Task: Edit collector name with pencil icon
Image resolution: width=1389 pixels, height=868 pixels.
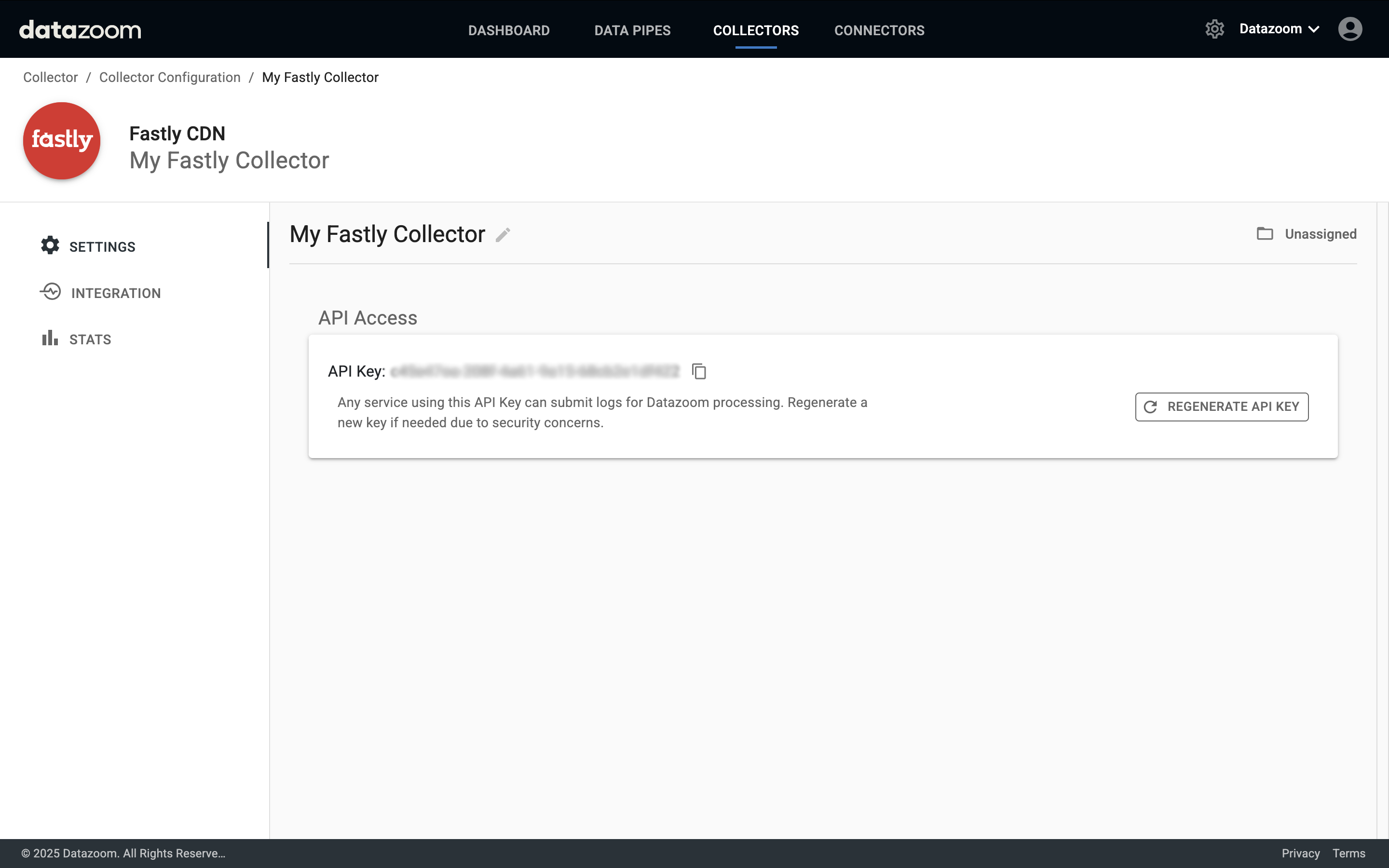Action: click(503, 235)
